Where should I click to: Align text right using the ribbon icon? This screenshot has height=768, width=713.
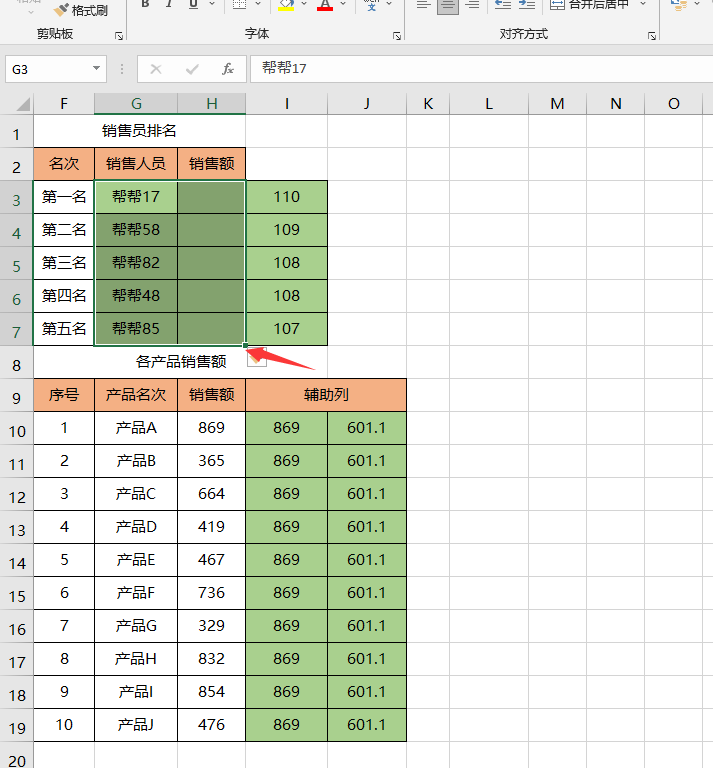(473, 5)
